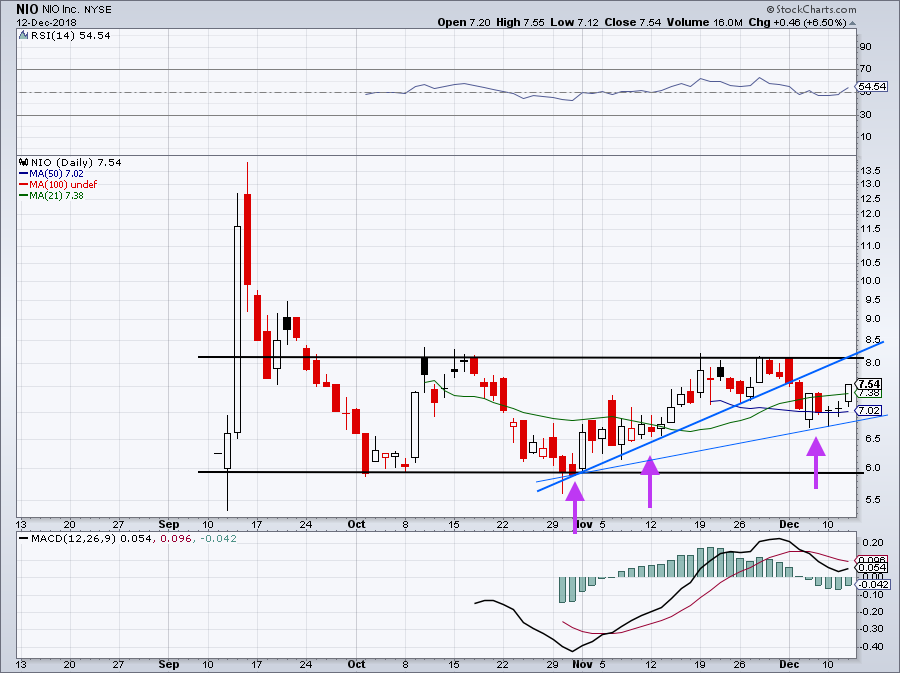Click the -0.042 histogram value tag
This screenshot has width=900, height=673.
point(874,585)
